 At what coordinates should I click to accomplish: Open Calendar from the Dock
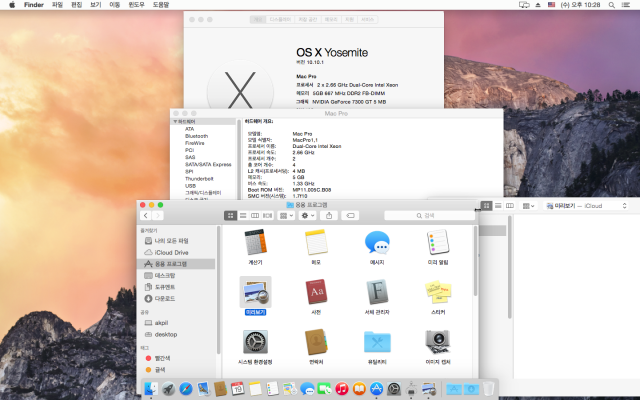pyautogui.click(x=238, y=389)
